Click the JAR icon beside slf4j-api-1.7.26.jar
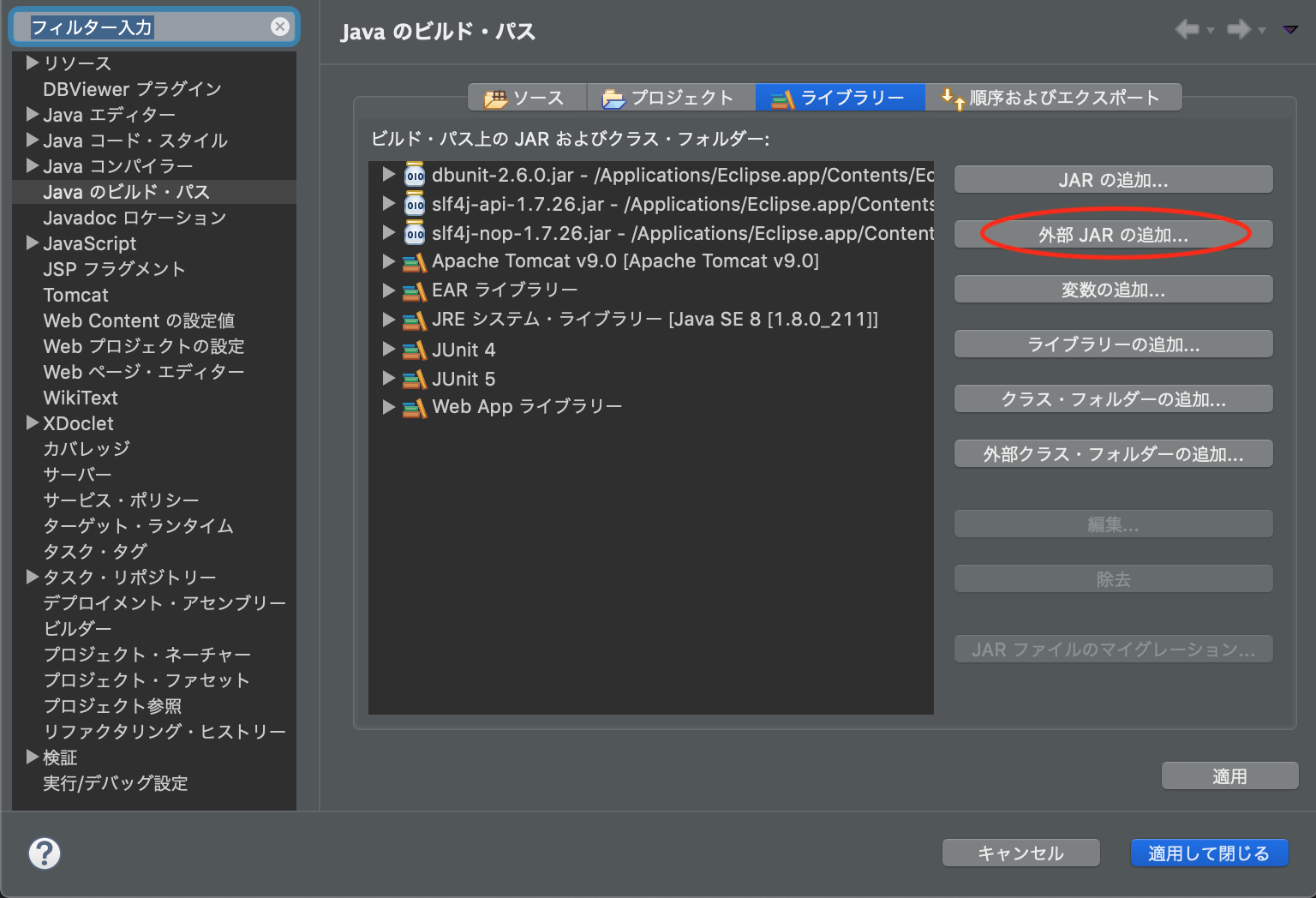1316x898 pixels. [x=415, y=204]
